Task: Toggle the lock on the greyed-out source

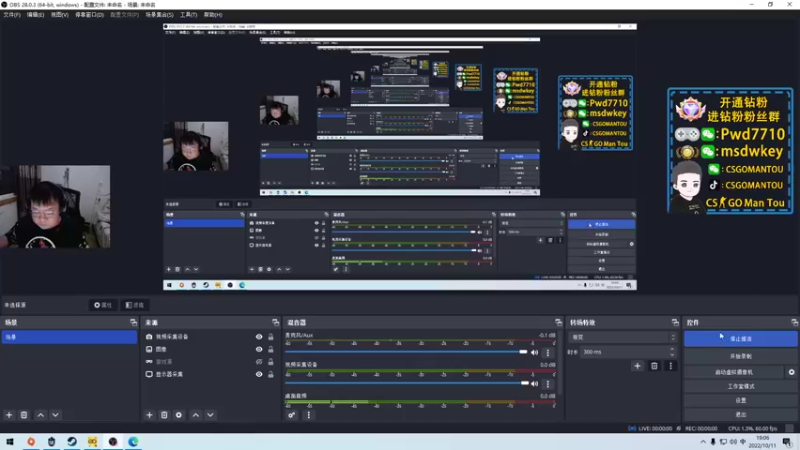Action: [x=270, y=362]
